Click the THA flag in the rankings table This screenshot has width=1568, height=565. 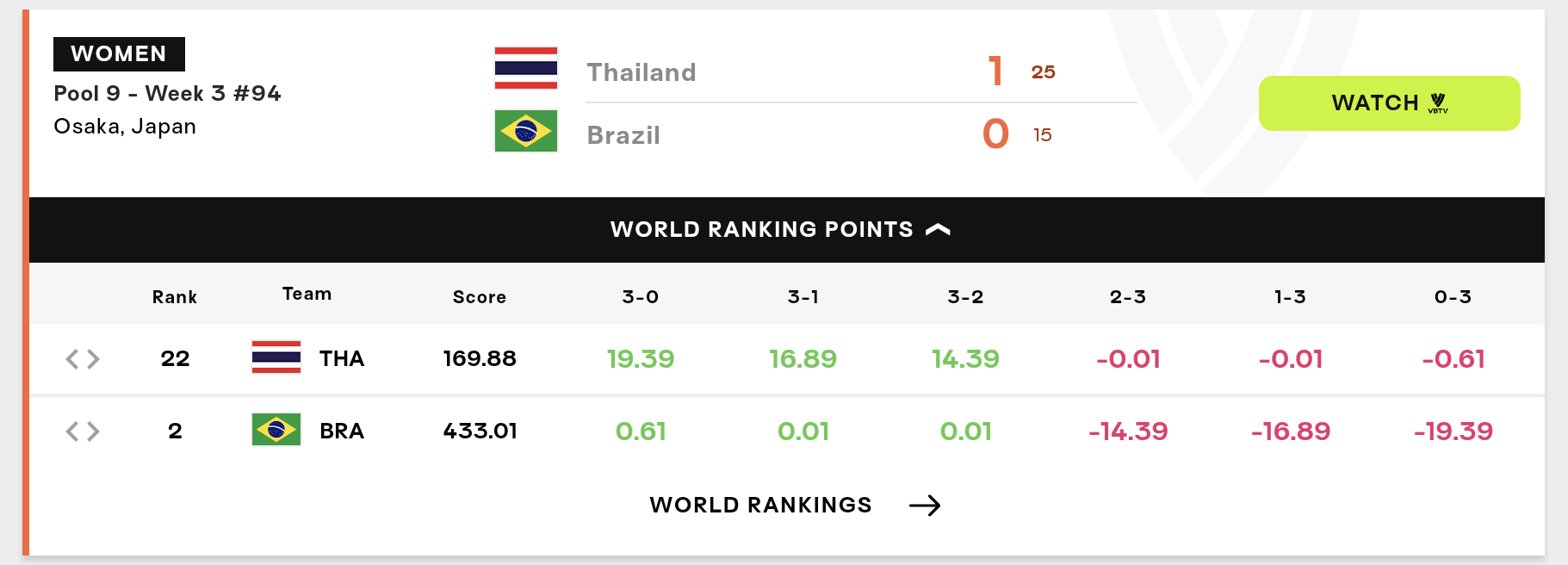pyautogui.click(x=276, y=357)
